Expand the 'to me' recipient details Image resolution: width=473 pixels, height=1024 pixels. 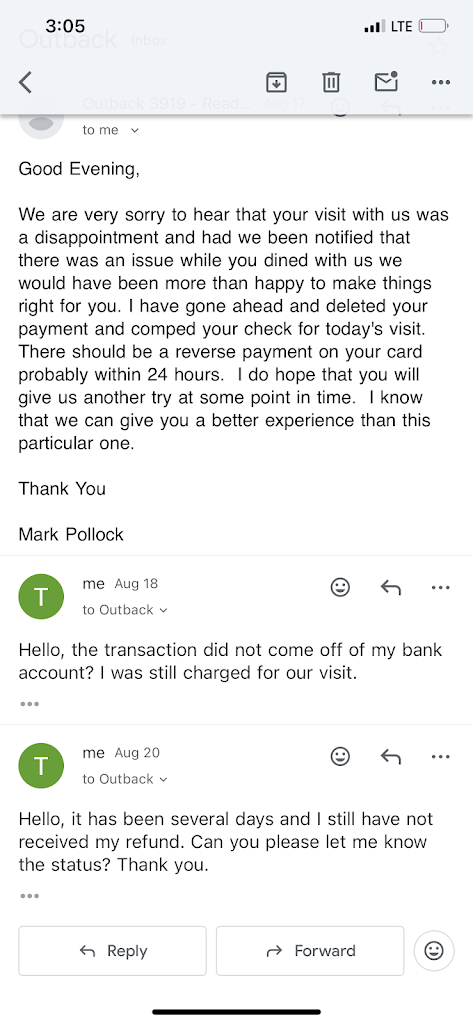point(110,130)
